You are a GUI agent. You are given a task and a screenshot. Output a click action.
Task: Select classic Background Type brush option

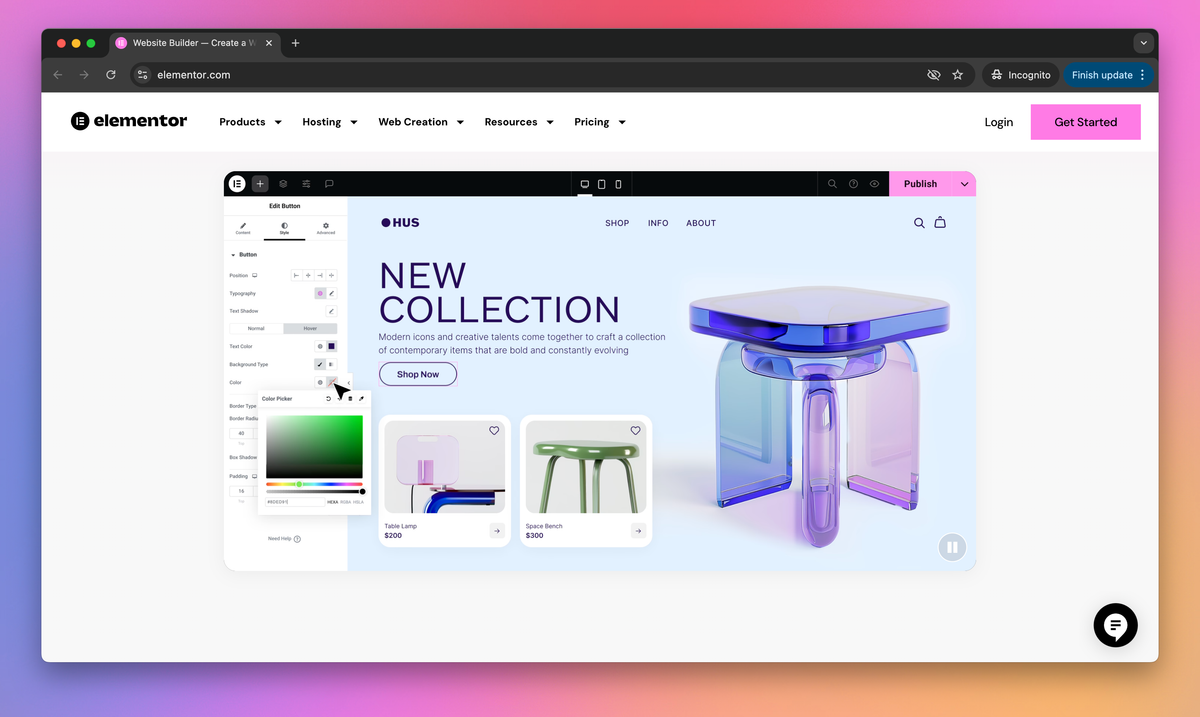[320, 364]
